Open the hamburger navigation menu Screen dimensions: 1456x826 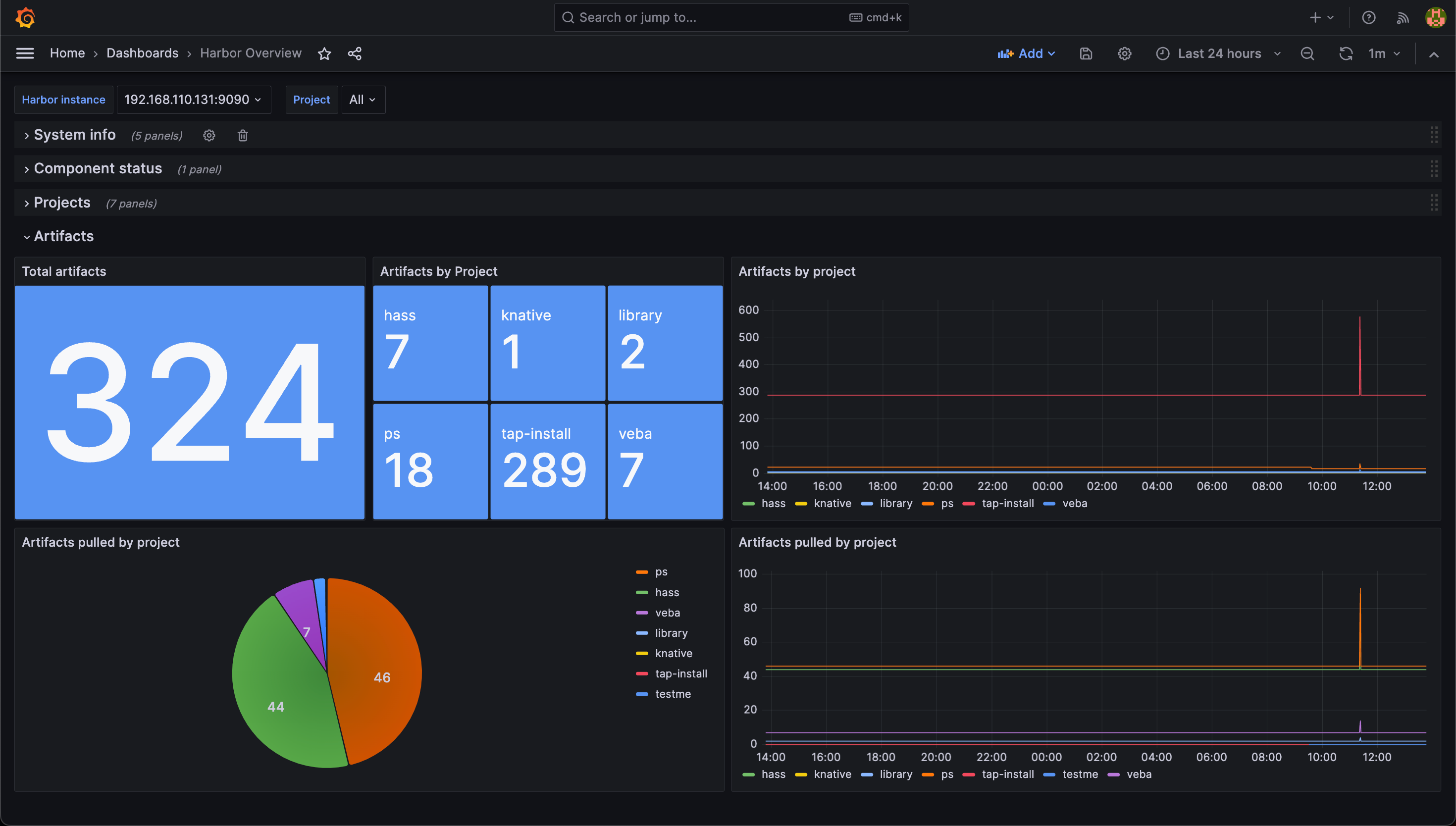tap(25, 53)
